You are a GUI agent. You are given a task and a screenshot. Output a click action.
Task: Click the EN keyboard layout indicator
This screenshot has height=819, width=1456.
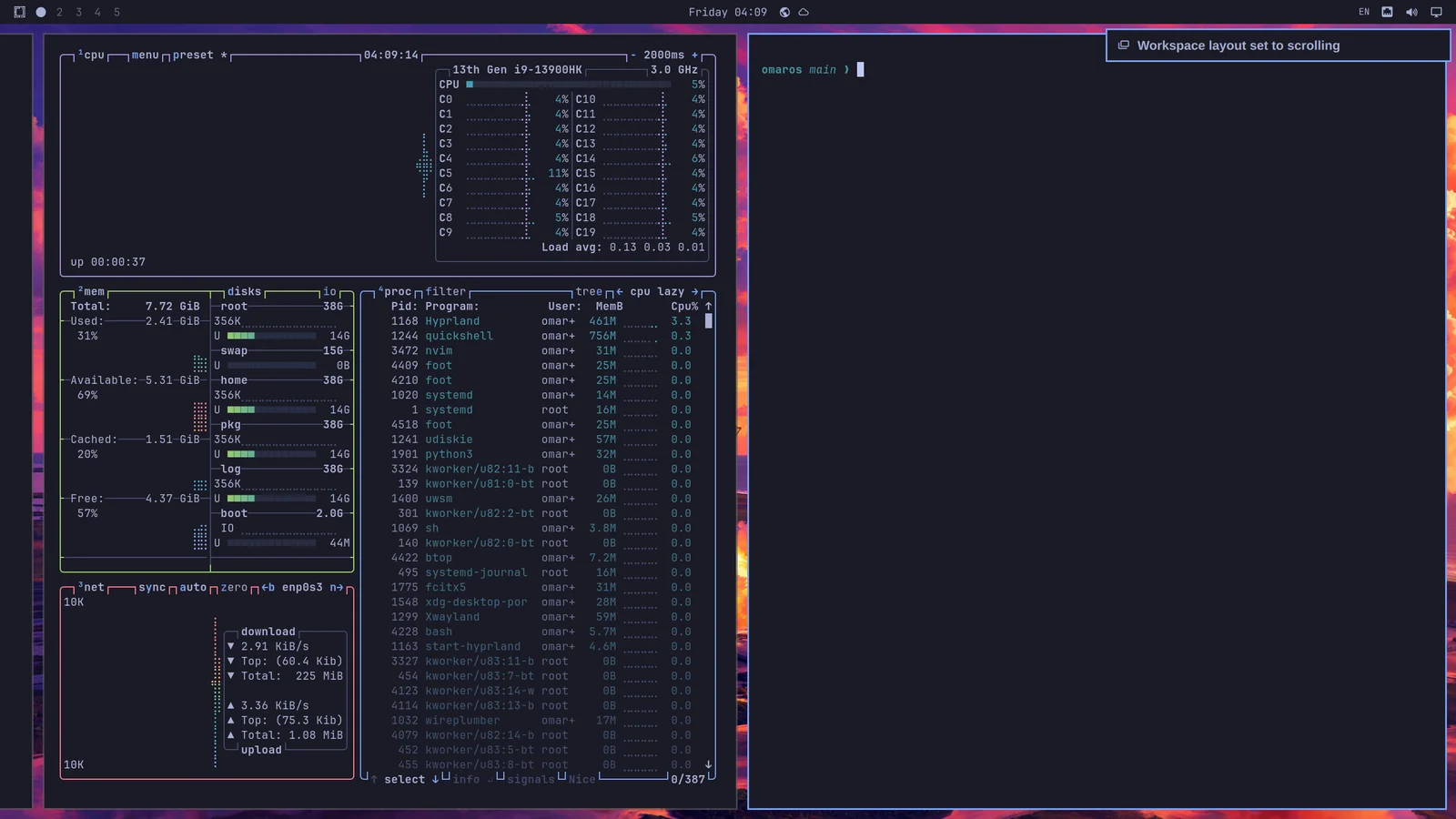[1364, 12]
